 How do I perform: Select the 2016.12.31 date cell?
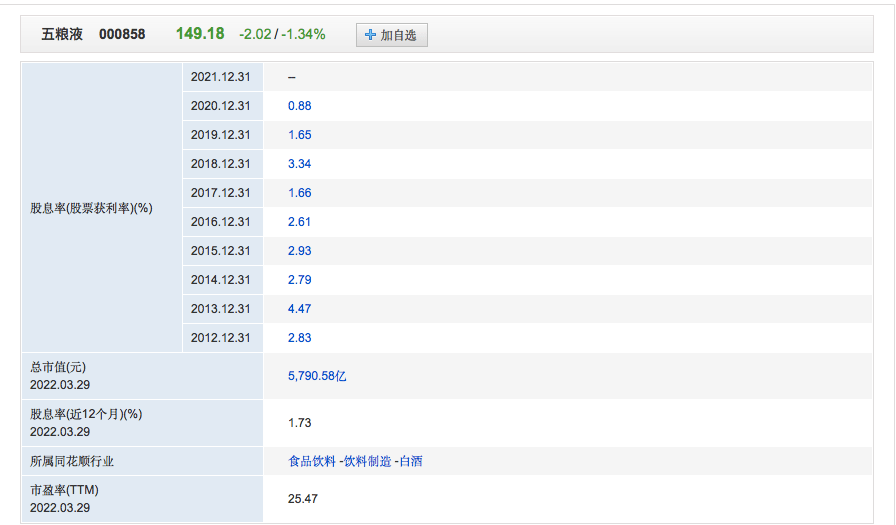(223, 222)
